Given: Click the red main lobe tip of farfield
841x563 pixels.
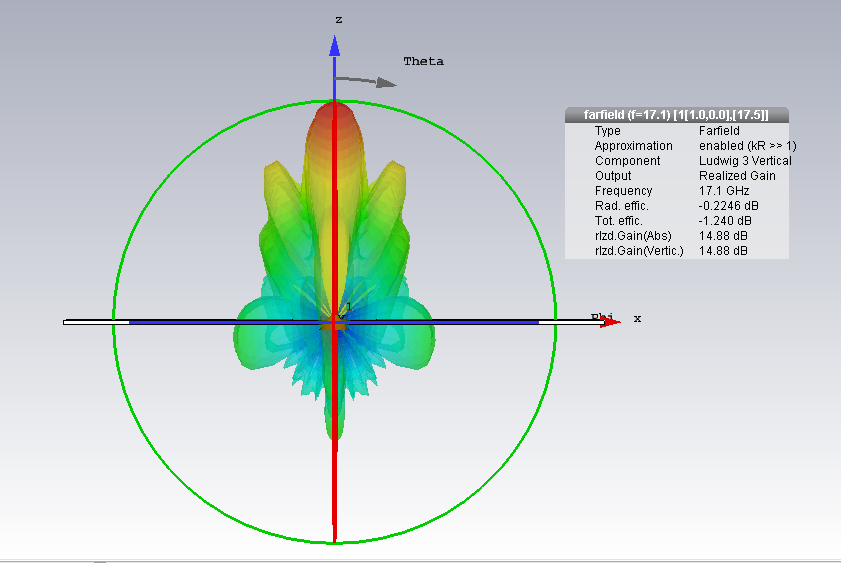Looking at the screenshot, I should (335, 110).
